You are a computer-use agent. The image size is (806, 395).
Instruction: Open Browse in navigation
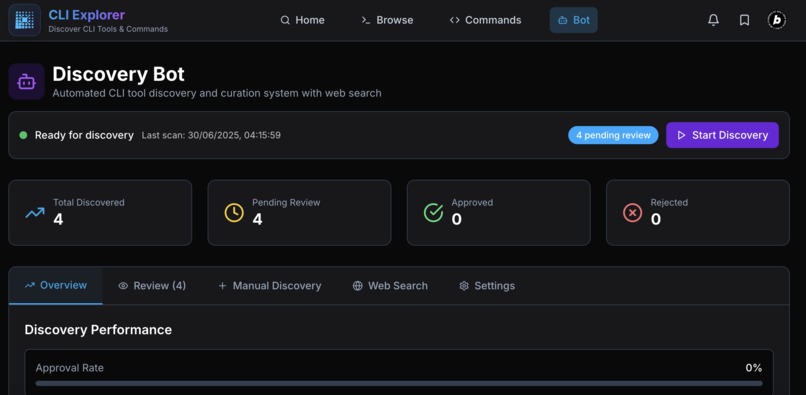tap(388, 20)
